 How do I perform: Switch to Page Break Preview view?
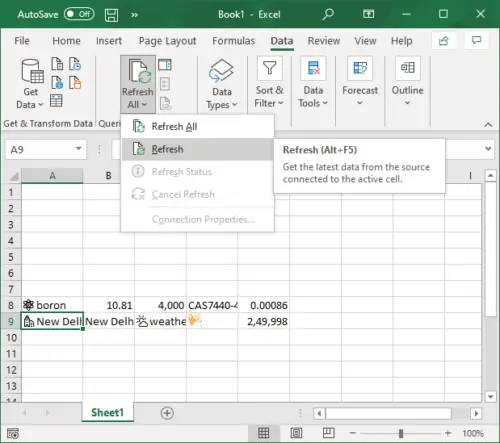point(328,433)
